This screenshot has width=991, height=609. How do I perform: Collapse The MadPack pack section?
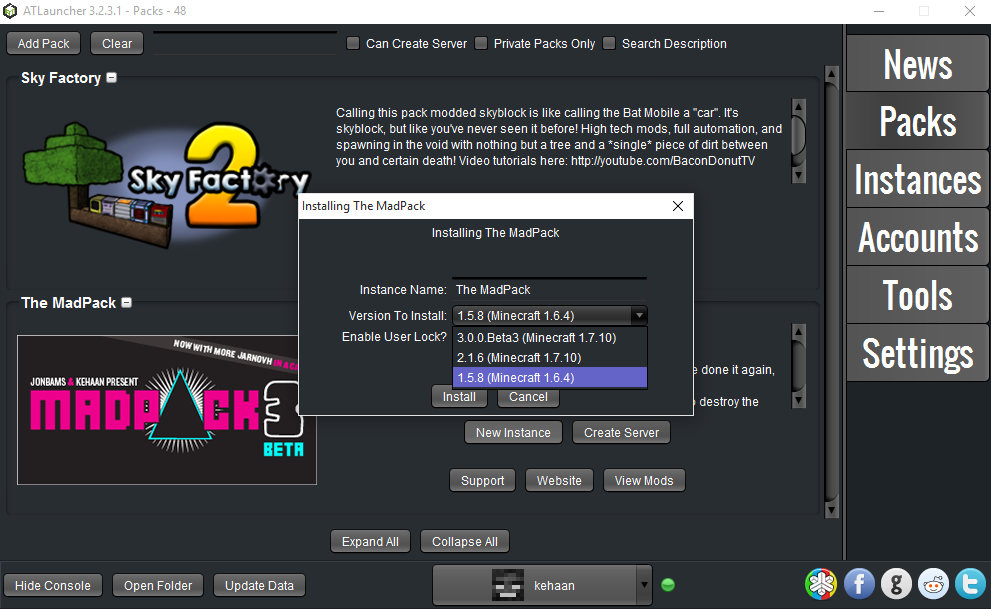tap(126, 302)
